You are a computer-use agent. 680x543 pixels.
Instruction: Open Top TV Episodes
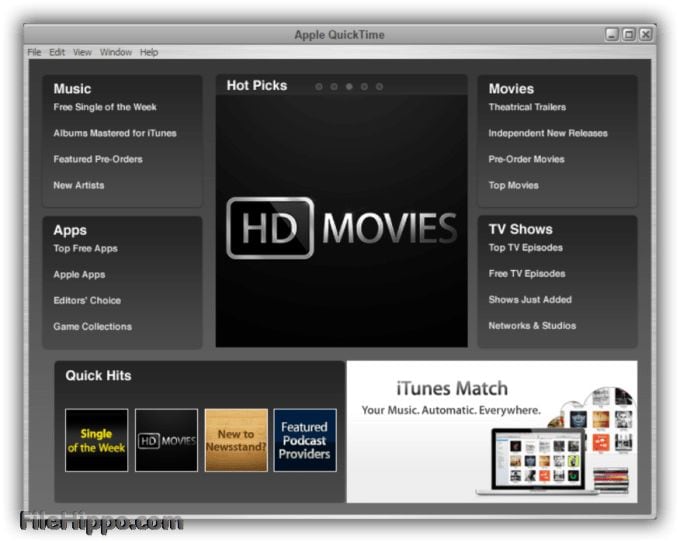click(526, 248)
